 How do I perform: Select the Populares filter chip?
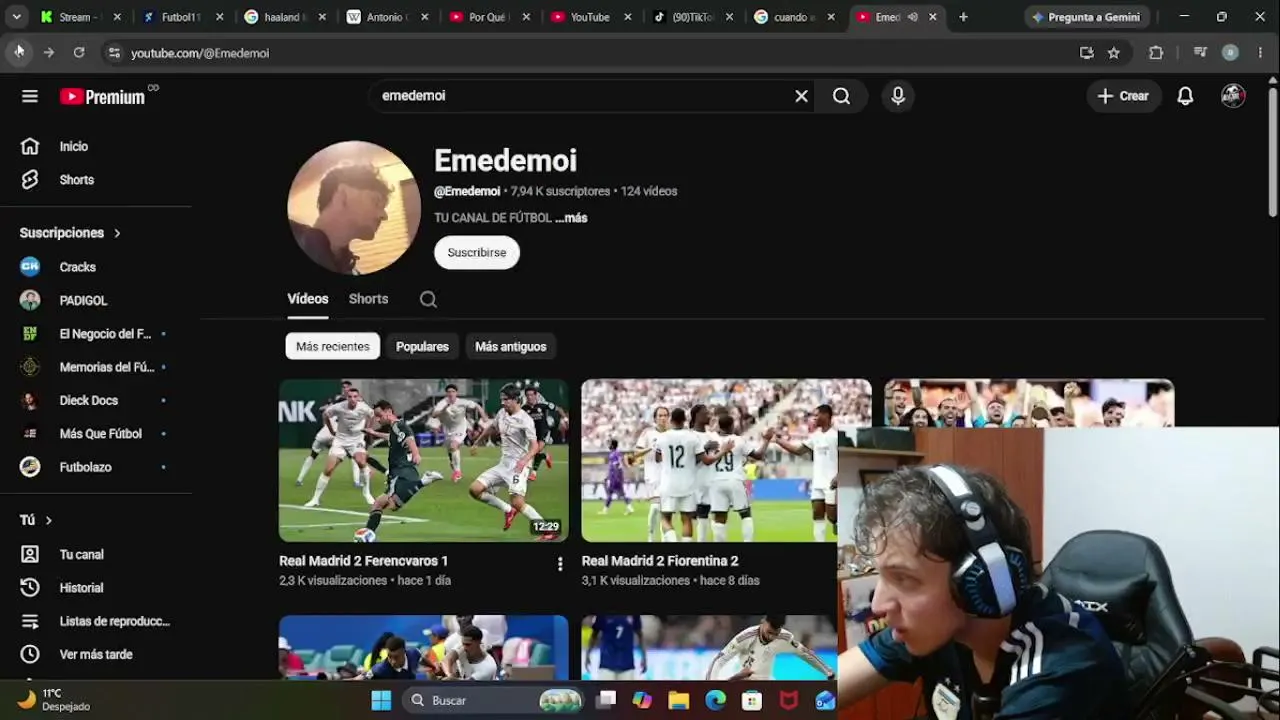click(x=422, y=347)
